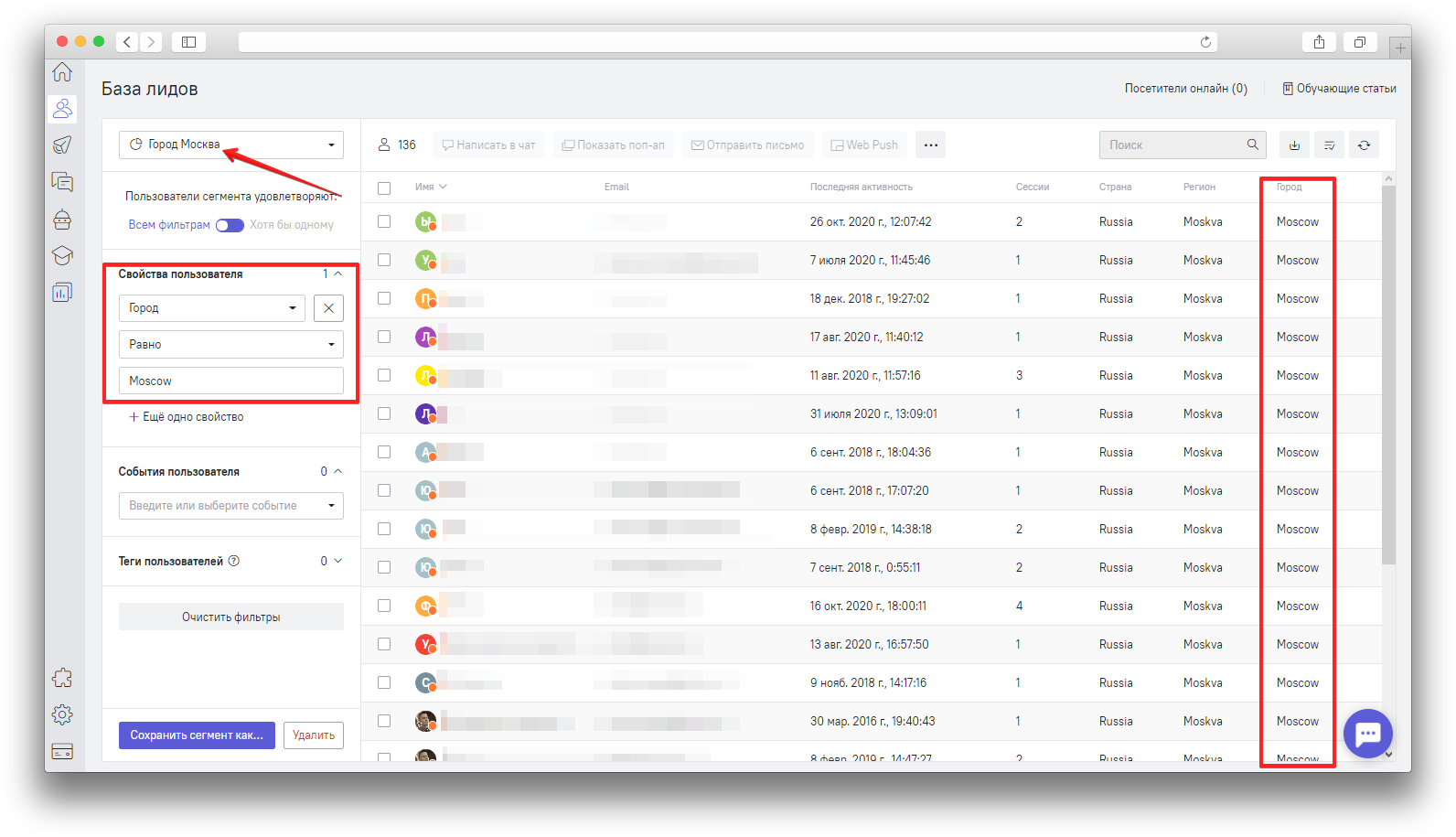Collapse the События пользователя section
1456x837 pixels.
pos(338,471)
